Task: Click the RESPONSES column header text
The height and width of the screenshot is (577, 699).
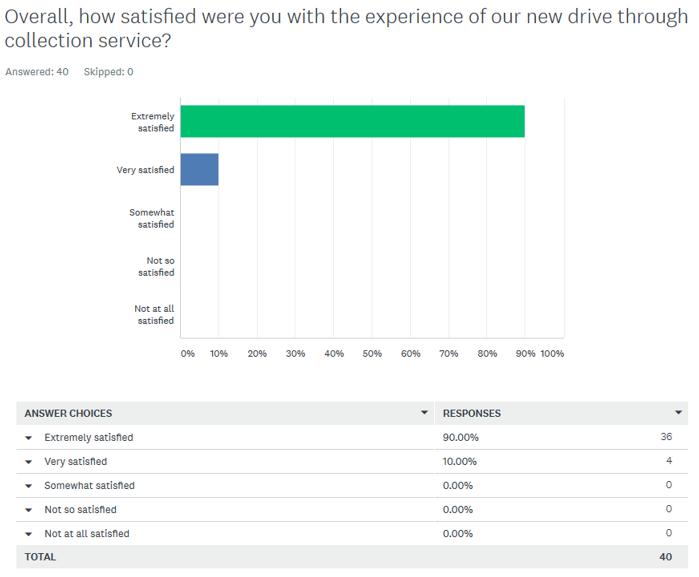Action: pyautogui.click(x=472, y=413)
